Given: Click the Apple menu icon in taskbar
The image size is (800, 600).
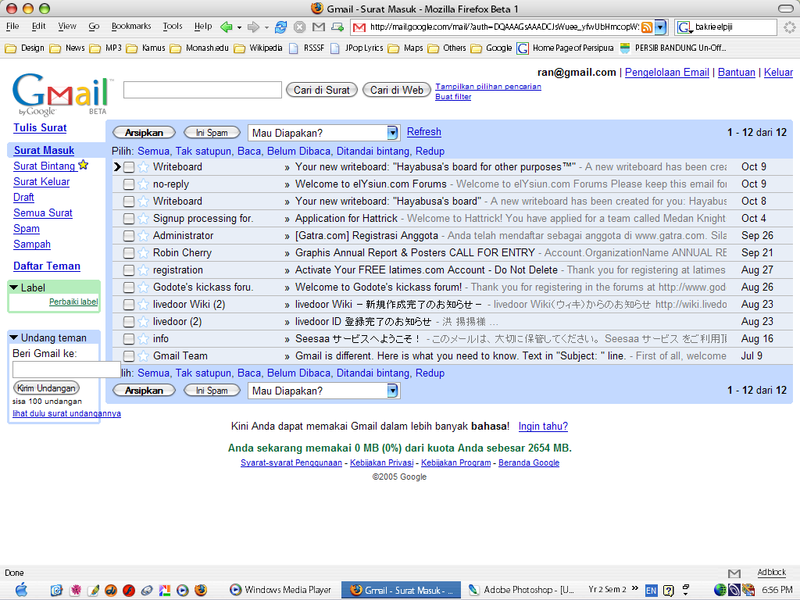Looking at the screenshot, I should point(20,590).
